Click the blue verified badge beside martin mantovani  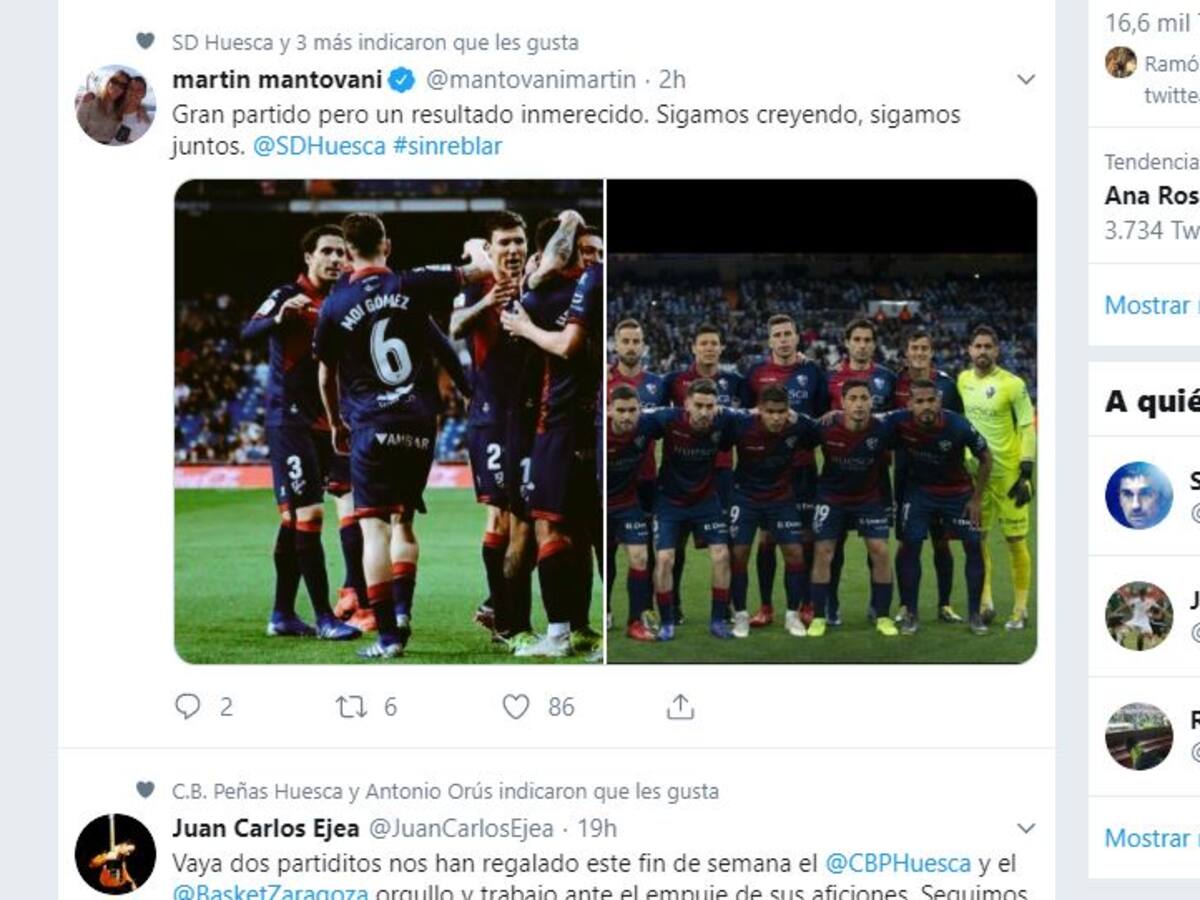[402, 80]
